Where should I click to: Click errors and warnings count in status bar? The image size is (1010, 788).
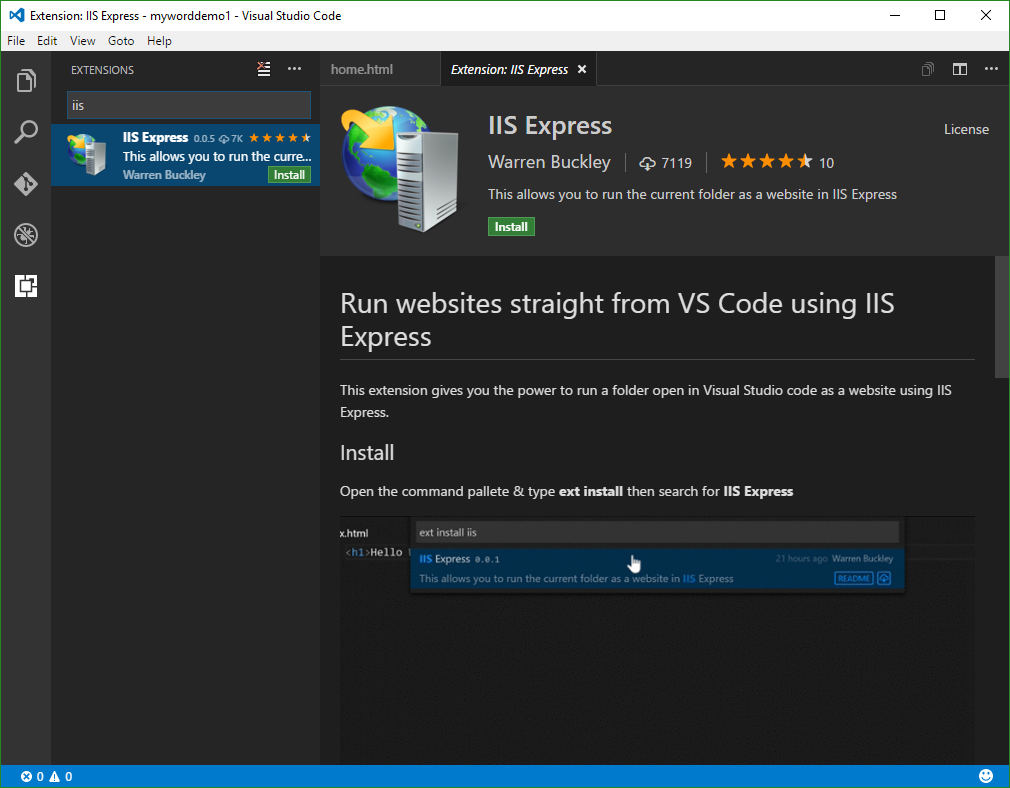[x=46, y=776]
